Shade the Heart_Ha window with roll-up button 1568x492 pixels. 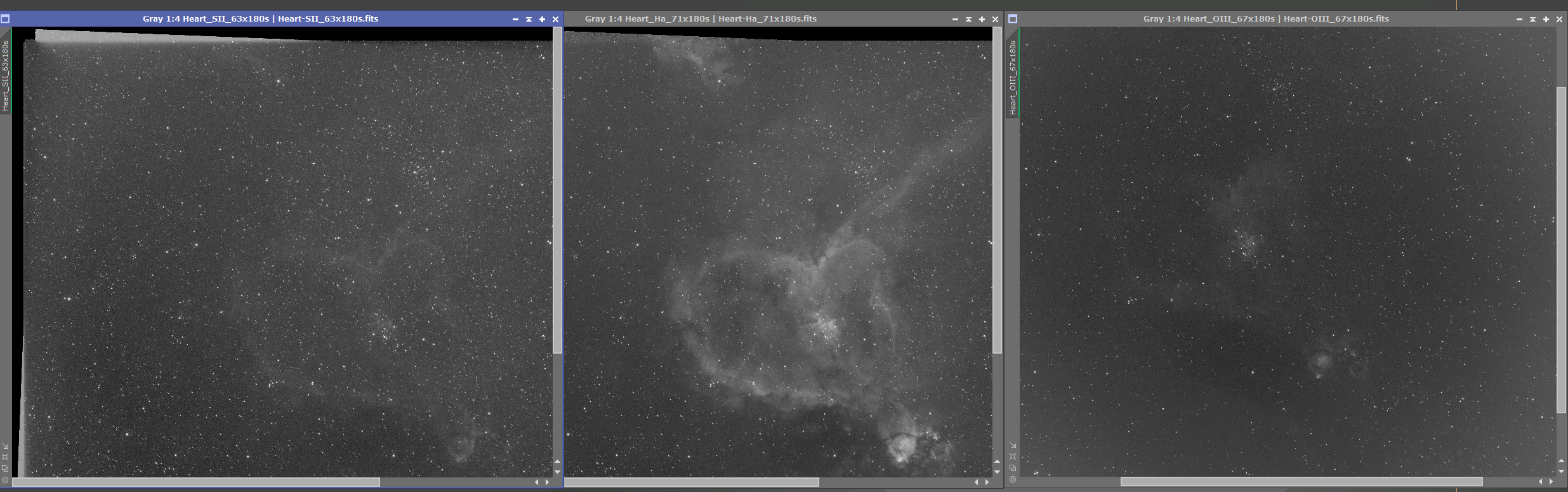[x=968, y=19]
